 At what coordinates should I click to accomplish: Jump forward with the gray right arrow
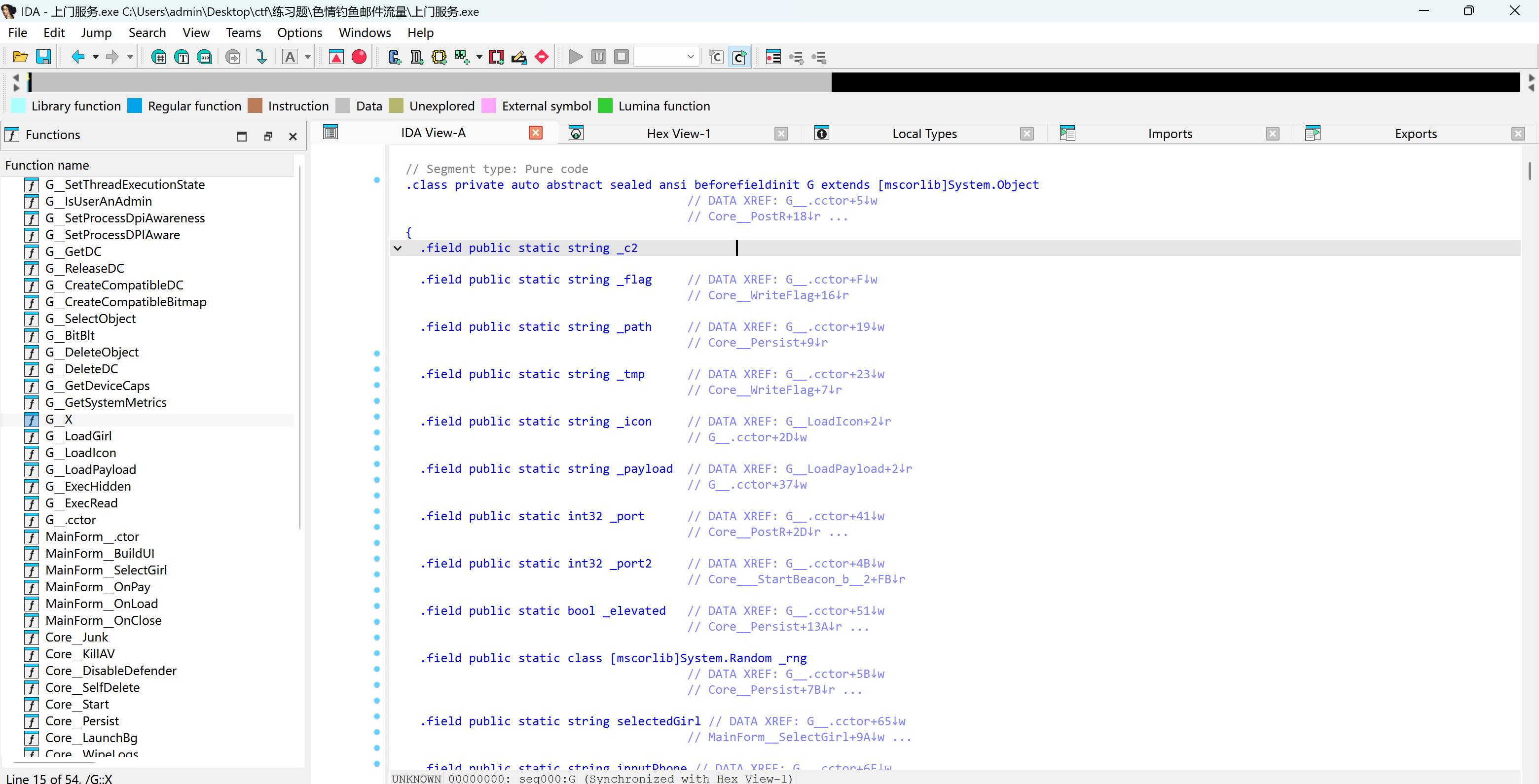point(111,57)
